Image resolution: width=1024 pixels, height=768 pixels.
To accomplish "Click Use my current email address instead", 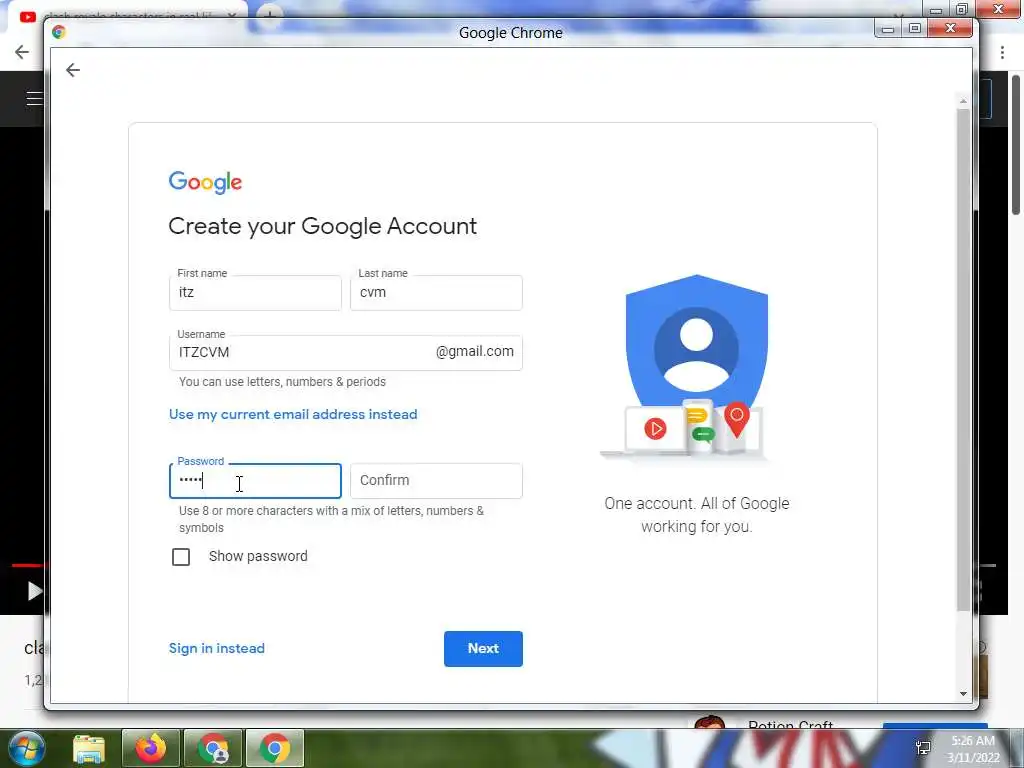I will (x=293, y=415).
